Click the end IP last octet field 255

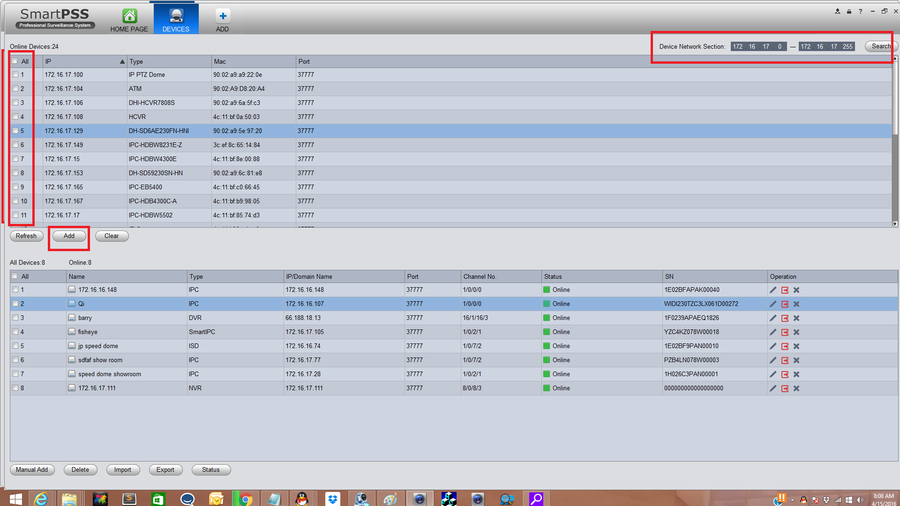click(x=848, y=46)
